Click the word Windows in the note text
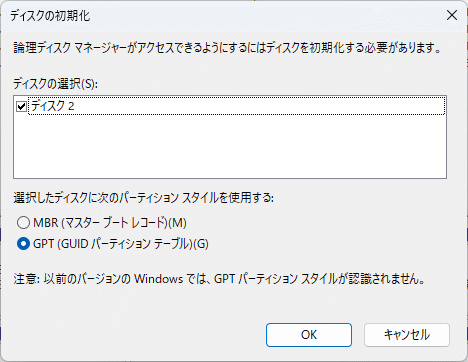This screenshot has width=468, height=362. point(159,279)
